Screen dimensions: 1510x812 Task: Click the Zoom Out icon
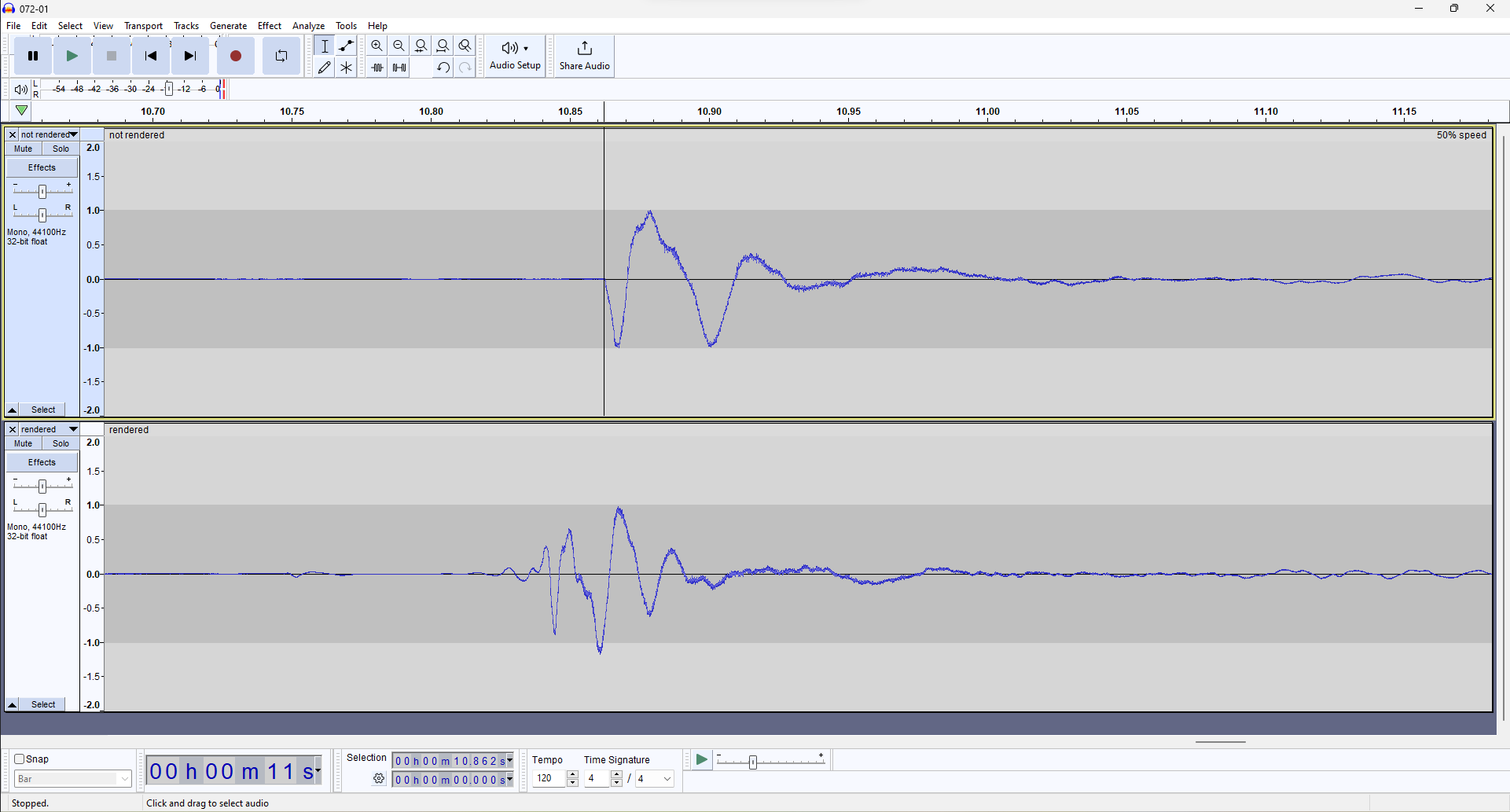(399, 46)
